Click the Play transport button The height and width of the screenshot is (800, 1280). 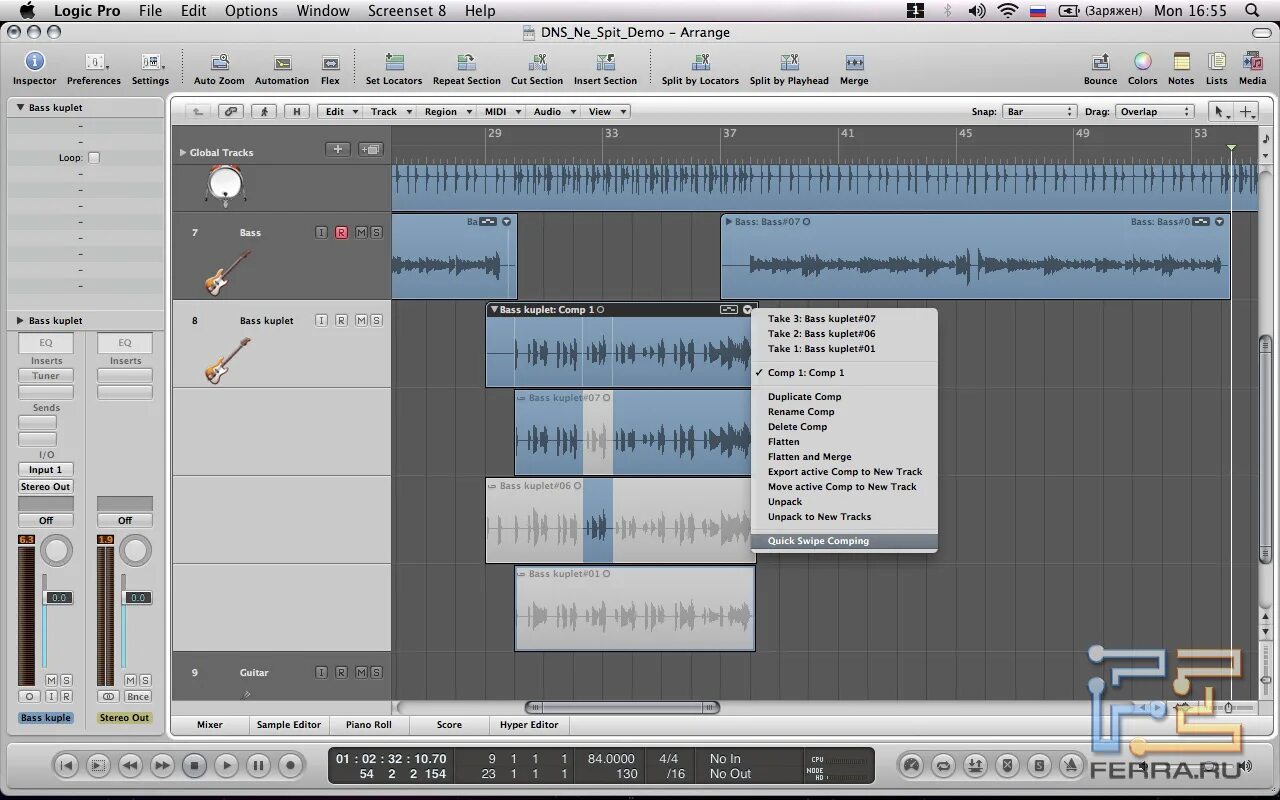226,766
